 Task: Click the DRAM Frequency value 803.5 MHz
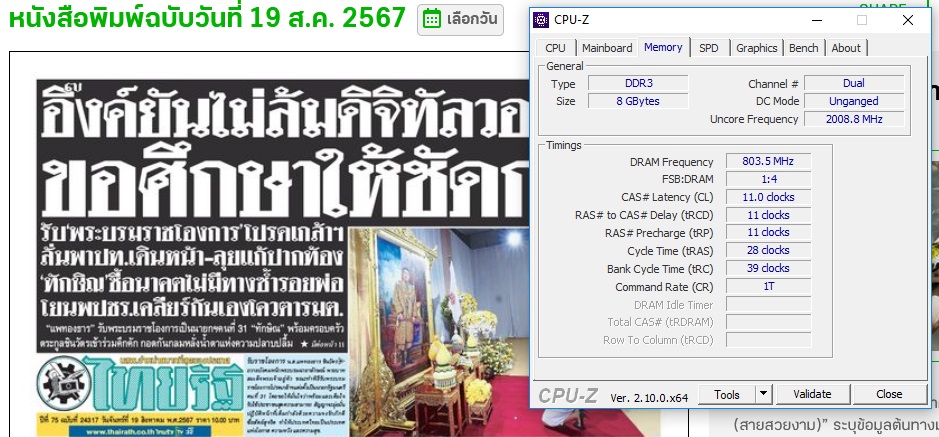coord(768,162)
